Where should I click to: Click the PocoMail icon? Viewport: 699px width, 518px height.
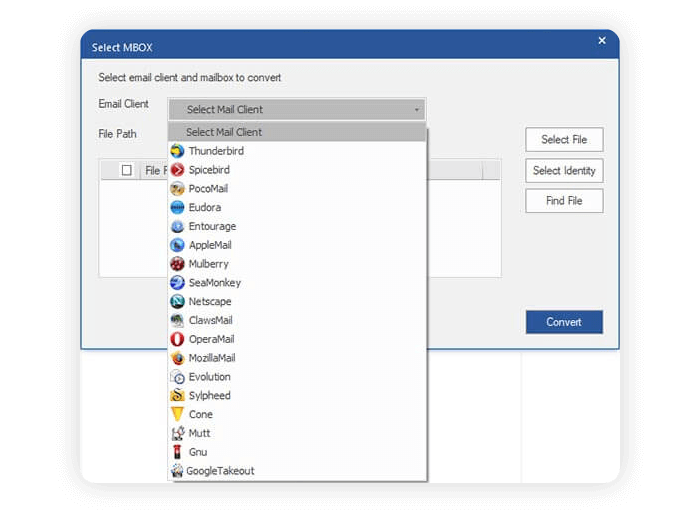[x=177, y=189]
